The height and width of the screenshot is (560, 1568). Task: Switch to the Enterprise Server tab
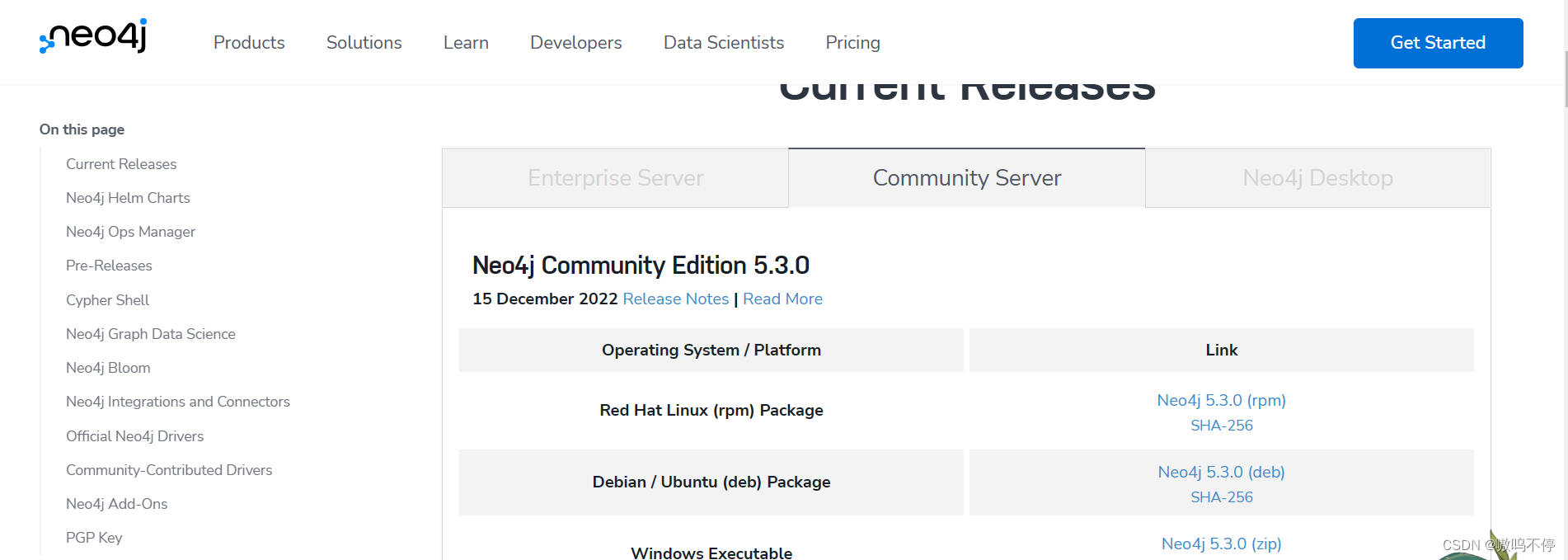click(x=616, y=178)
